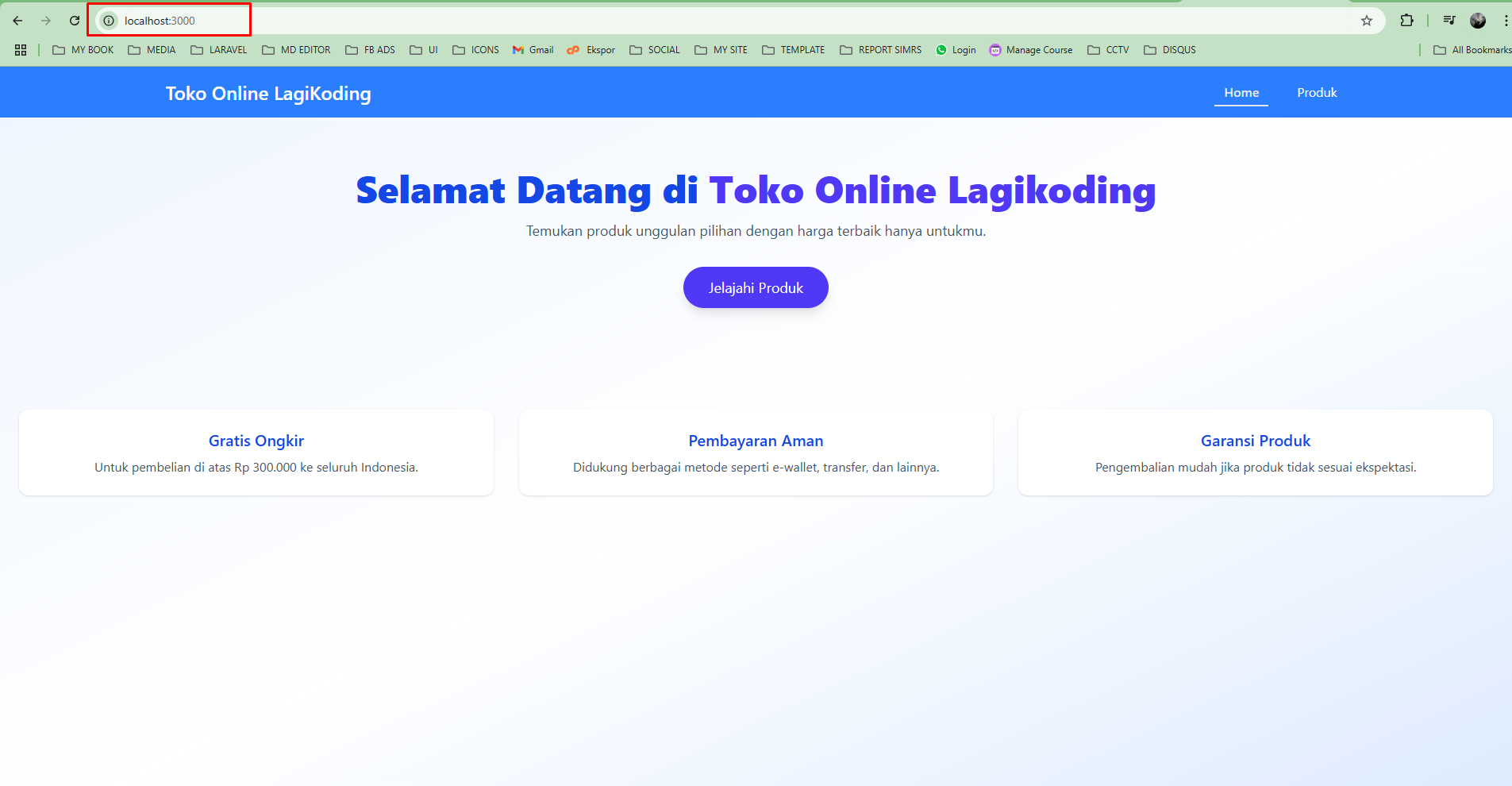This screenshot has width=1512, height=786.
Task: Open the media playback controls icon
Action: 1449,21
